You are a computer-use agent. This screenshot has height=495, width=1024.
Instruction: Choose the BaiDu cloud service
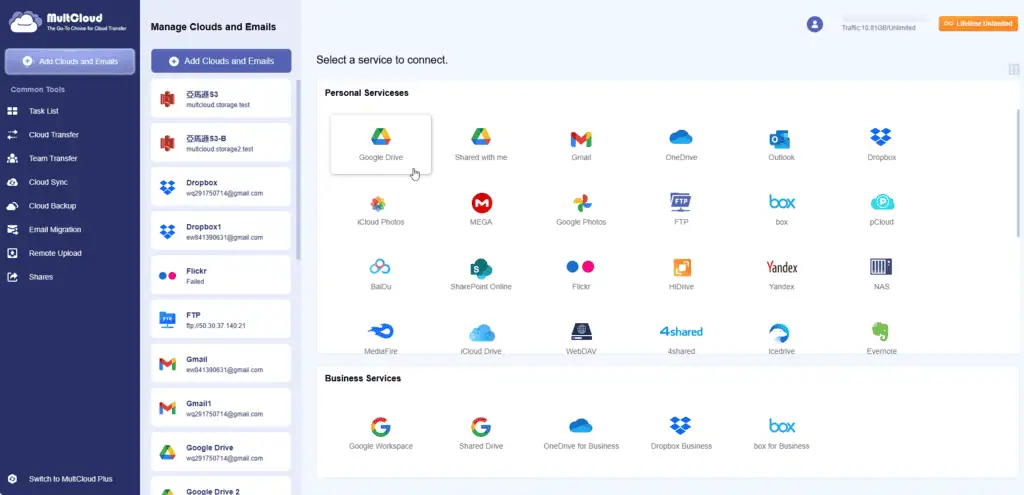(380, 266)
